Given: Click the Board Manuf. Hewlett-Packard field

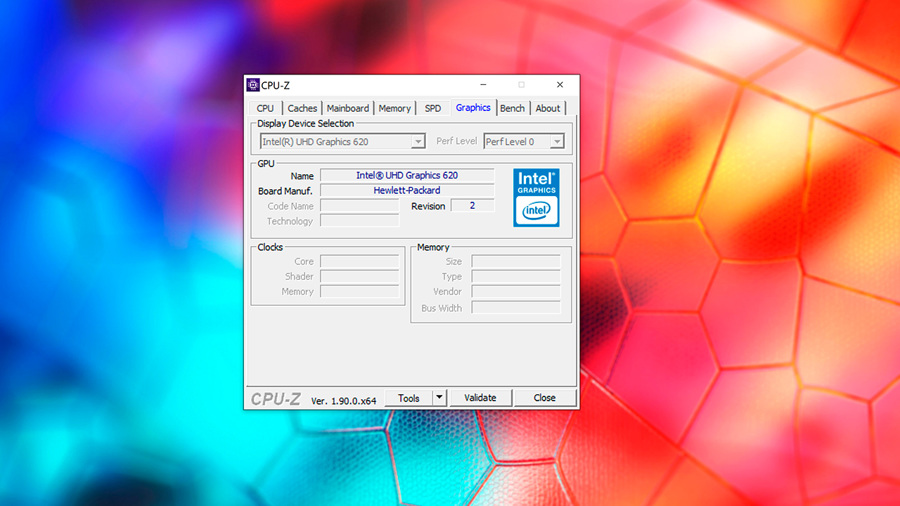Looking at the screenshot, I should (407, 190).
